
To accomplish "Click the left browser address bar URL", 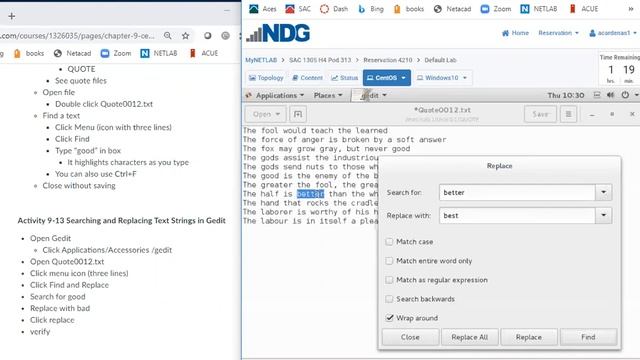I will click(x=78, y=36).
